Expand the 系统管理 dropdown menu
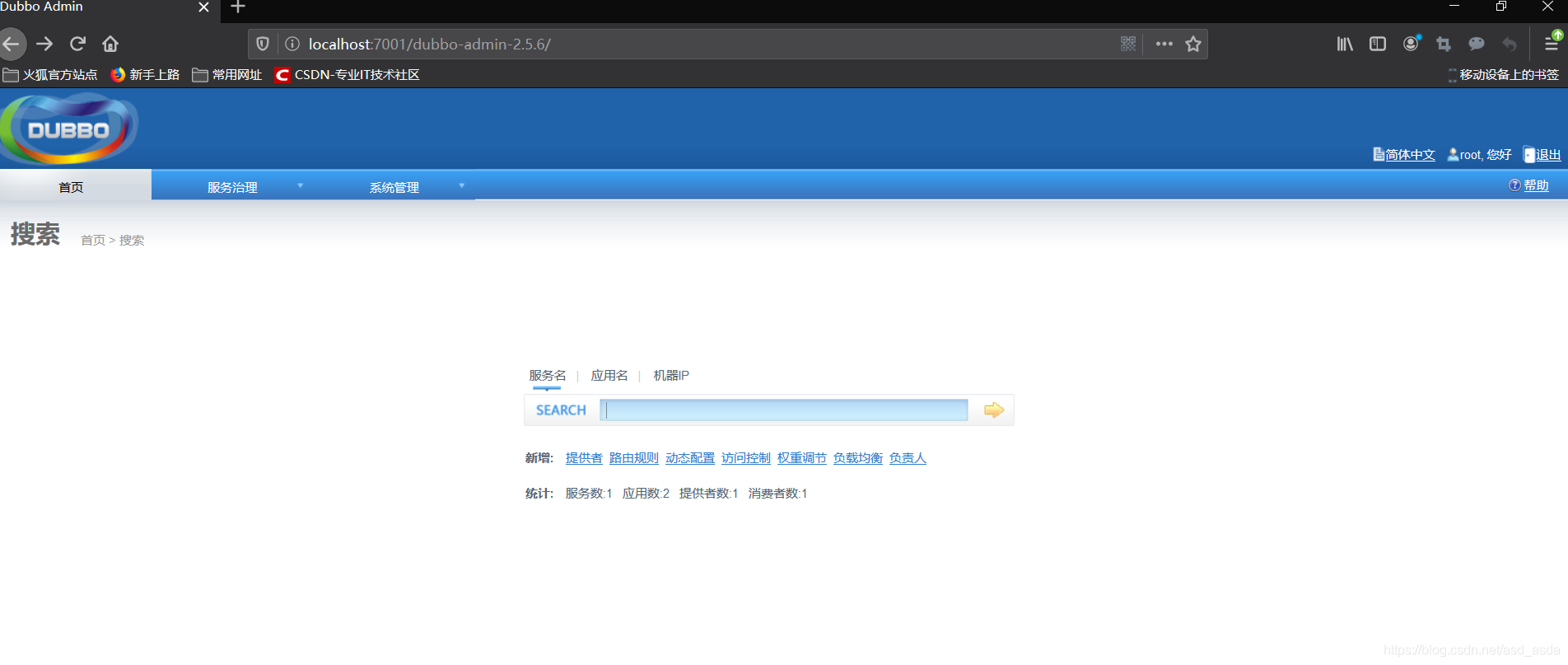The height and width of the screenshot is (665, 1568). click(x=394, y=187)
